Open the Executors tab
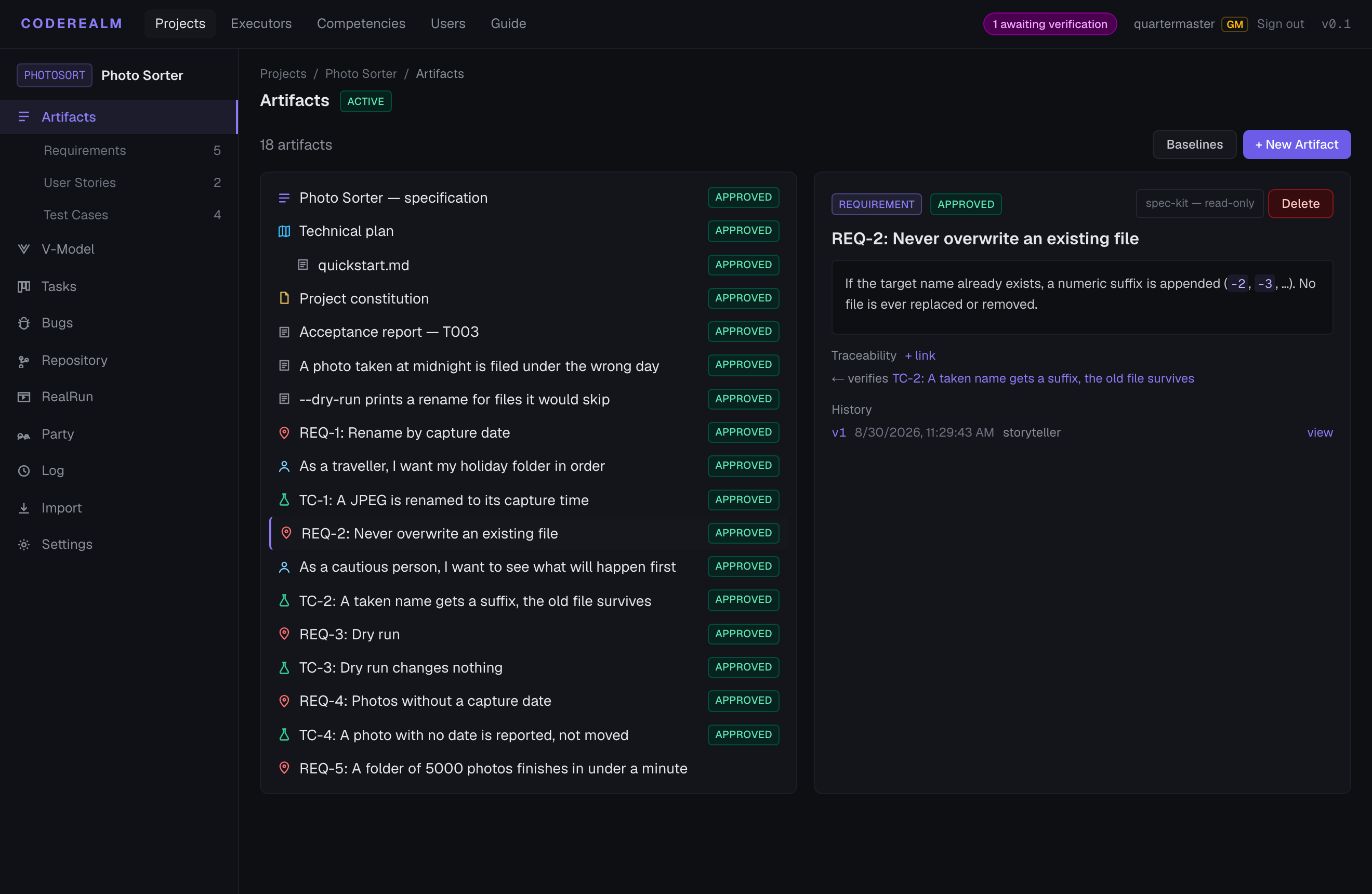The width and height of the screenshot is (1372, 894). coord(261,23)
